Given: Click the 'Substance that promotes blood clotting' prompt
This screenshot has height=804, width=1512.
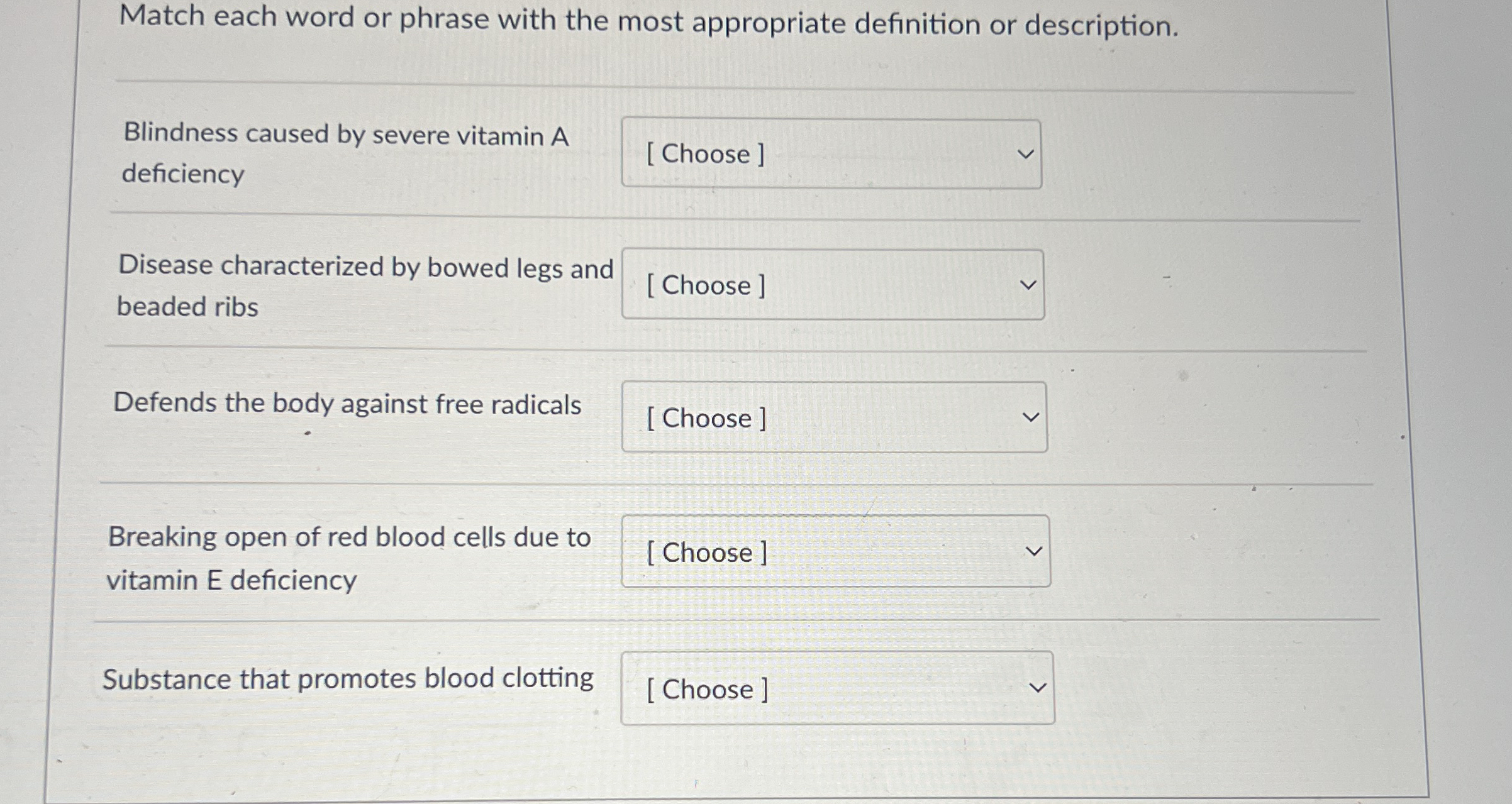Looking at the screenshot, I should coord(348,679).
